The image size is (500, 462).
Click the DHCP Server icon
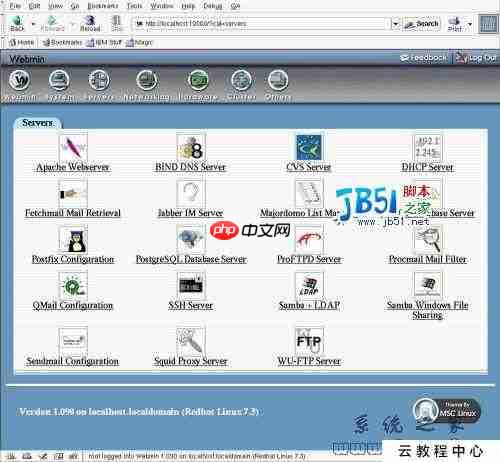pos(427,147)
